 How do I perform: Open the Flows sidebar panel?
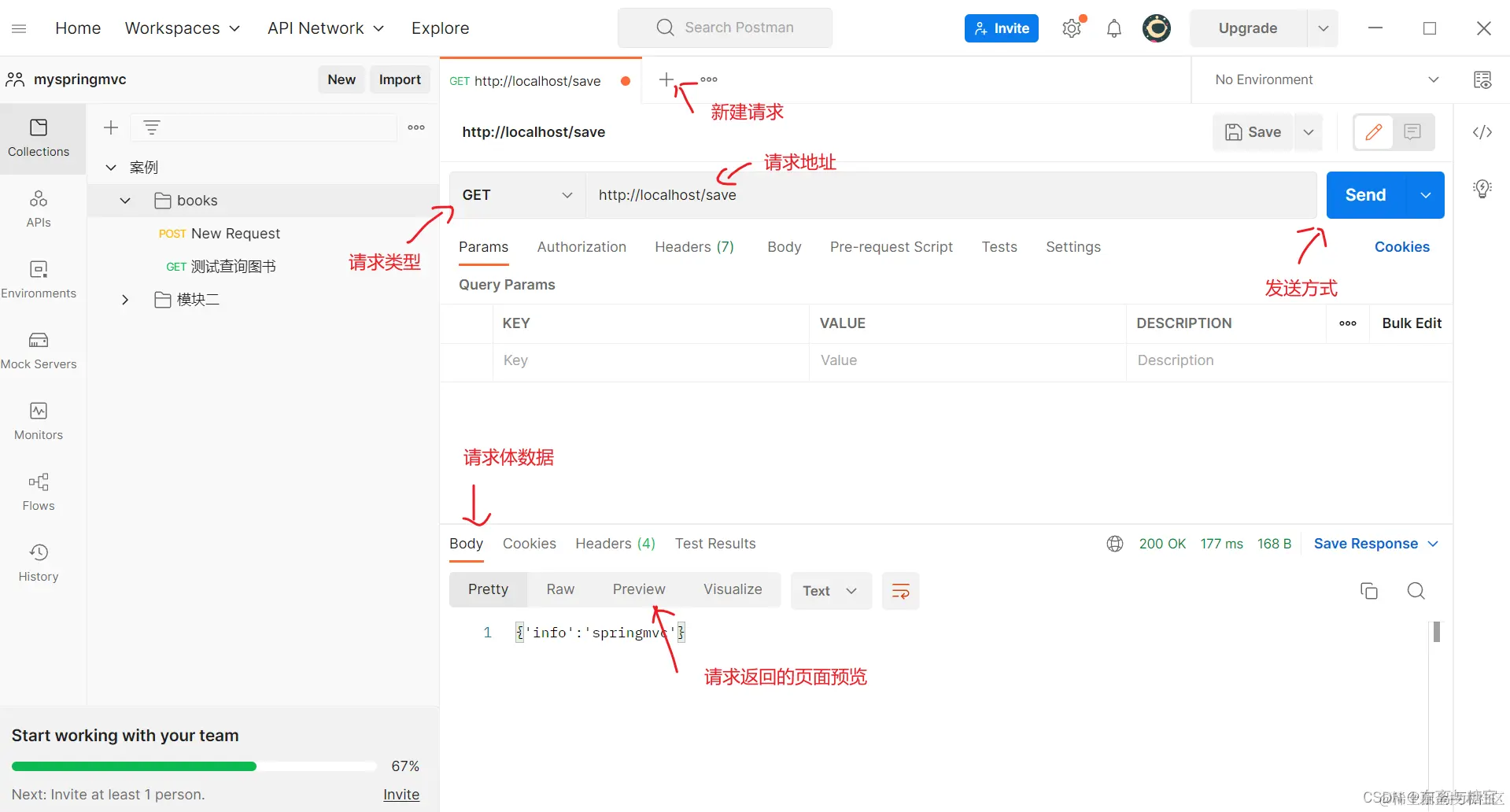click(x=38, y=490)
